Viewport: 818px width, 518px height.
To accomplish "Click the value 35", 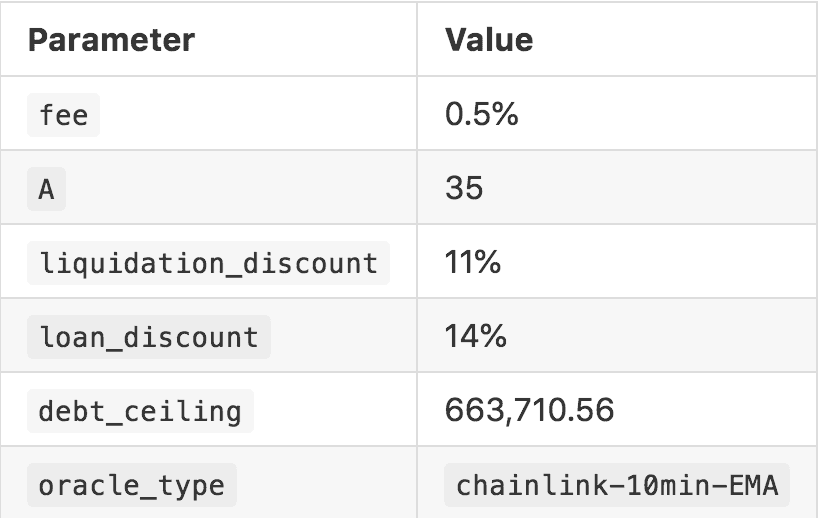I will pyautogui.click(x=464, y=188).
